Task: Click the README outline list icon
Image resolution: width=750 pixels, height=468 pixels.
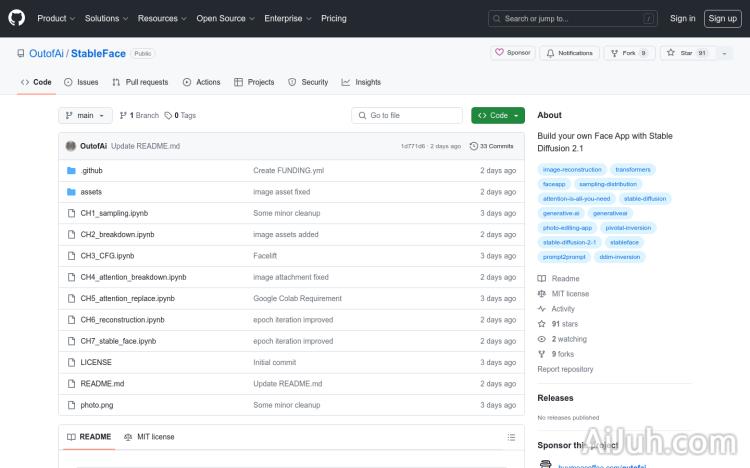Action: pyautogui.click(x=511, y=437)
